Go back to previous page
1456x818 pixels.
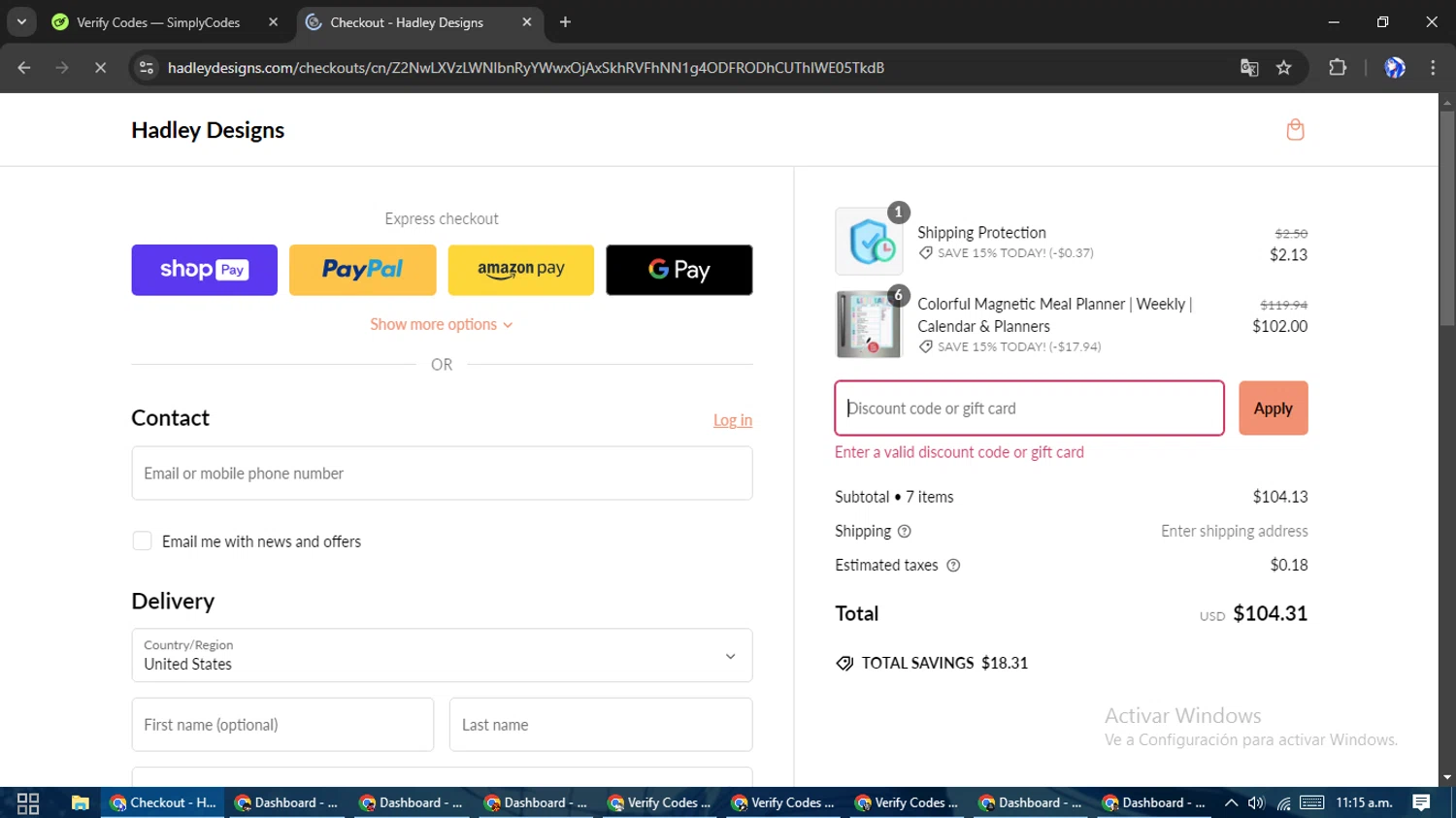[24, 68]
